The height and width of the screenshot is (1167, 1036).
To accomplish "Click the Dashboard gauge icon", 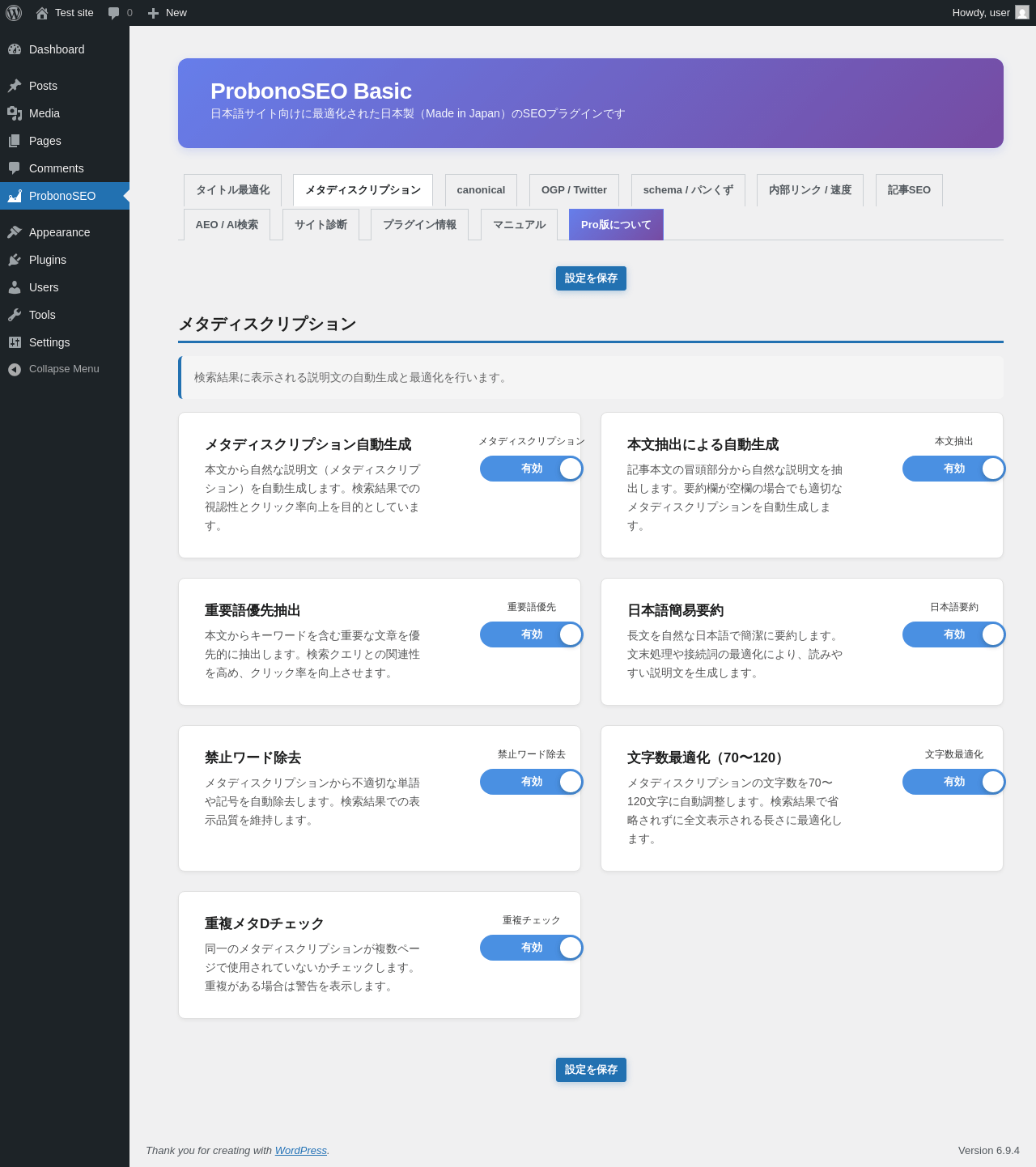I will (15, 49).
